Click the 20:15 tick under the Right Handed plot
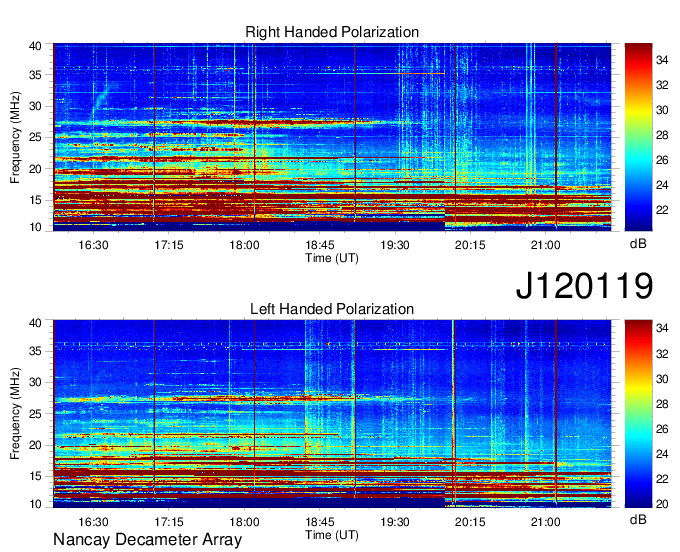The width and height of the screenshot is (680, 552). click(470, 245)
